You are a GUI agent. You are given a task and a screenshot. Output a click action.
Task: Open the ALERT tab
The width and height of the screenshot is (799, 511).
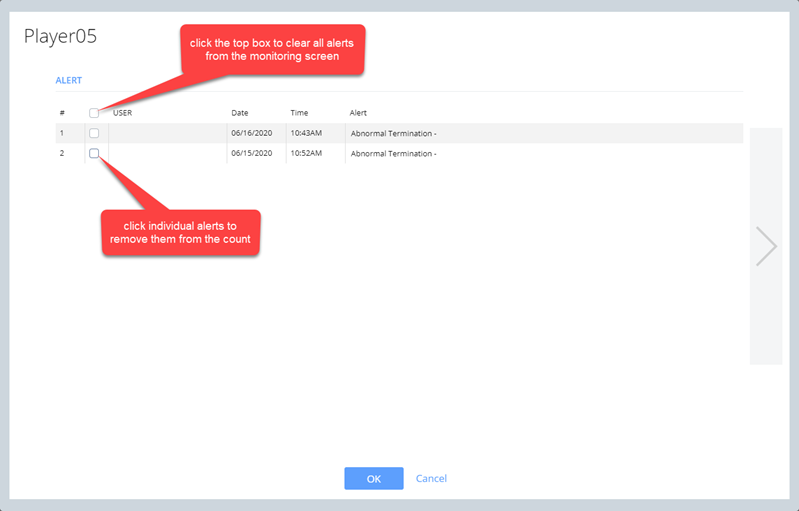[x=68, y=80]
